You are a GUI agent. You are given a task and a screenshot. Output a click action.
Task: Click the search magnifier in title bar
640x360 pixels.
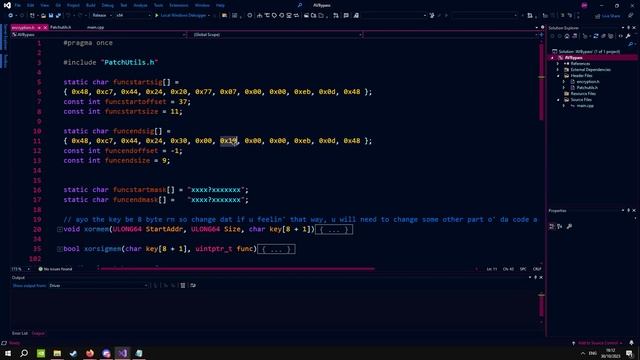click(300, 5)
